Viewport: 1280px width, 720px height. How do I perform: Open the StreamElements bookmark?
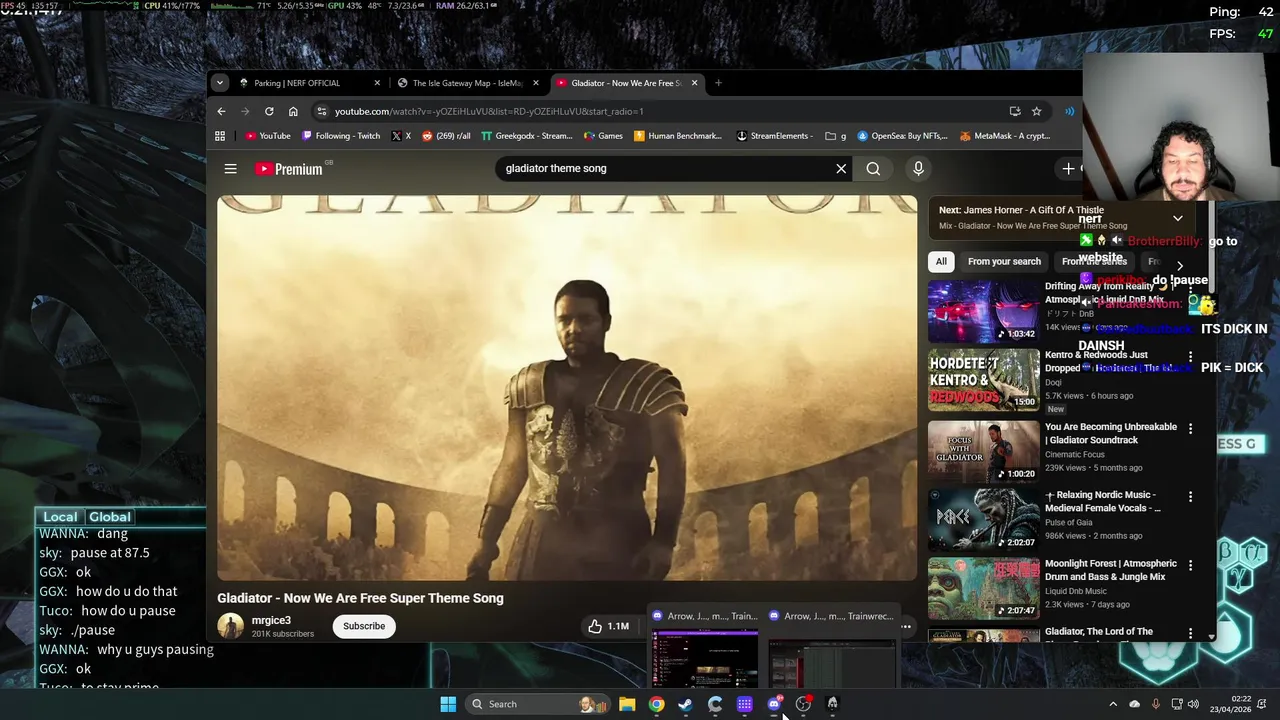[x=773, y=136]
